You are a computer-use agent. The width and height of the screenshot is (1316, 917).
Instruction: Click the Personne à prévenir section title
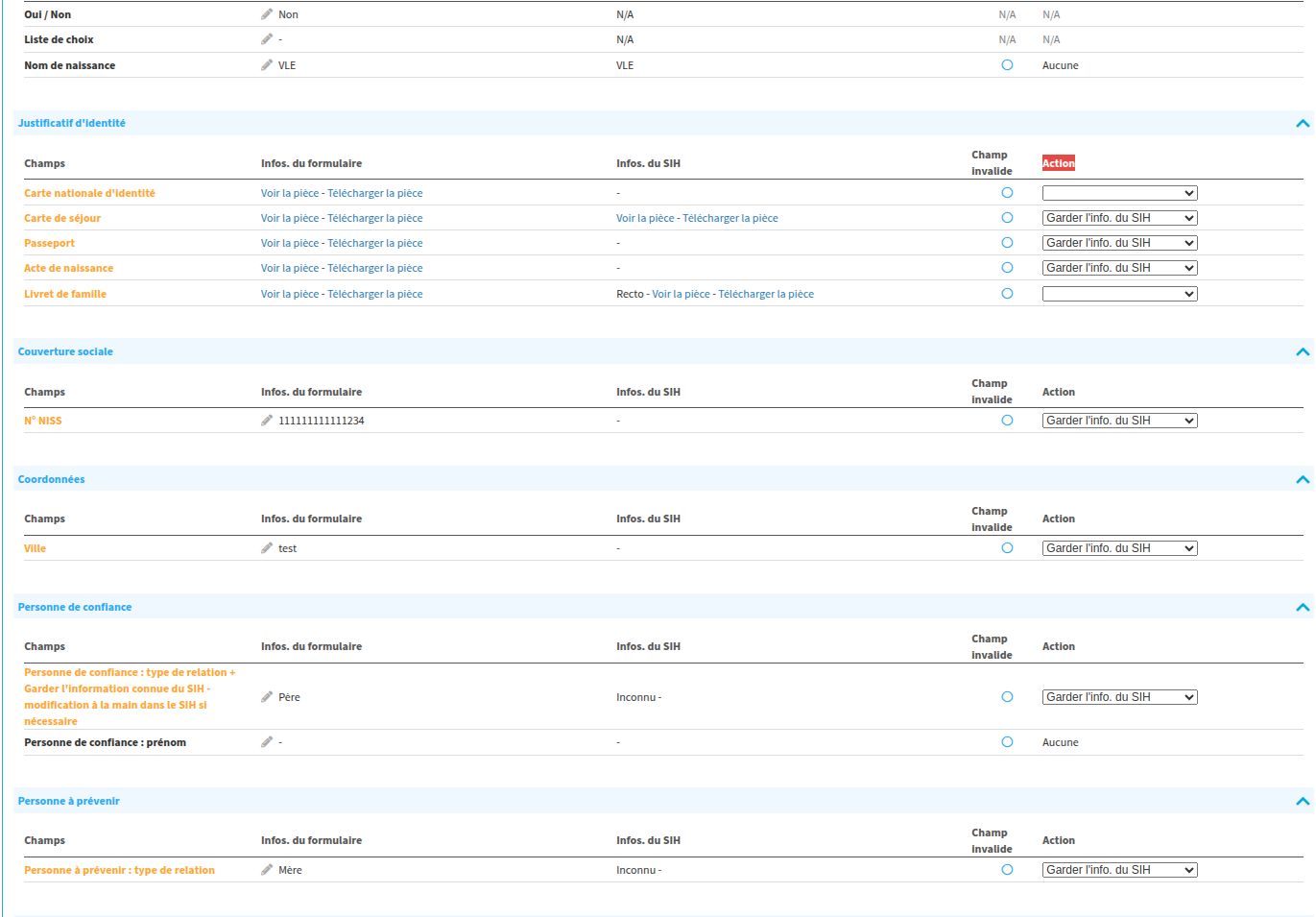(x=68, y=801)
